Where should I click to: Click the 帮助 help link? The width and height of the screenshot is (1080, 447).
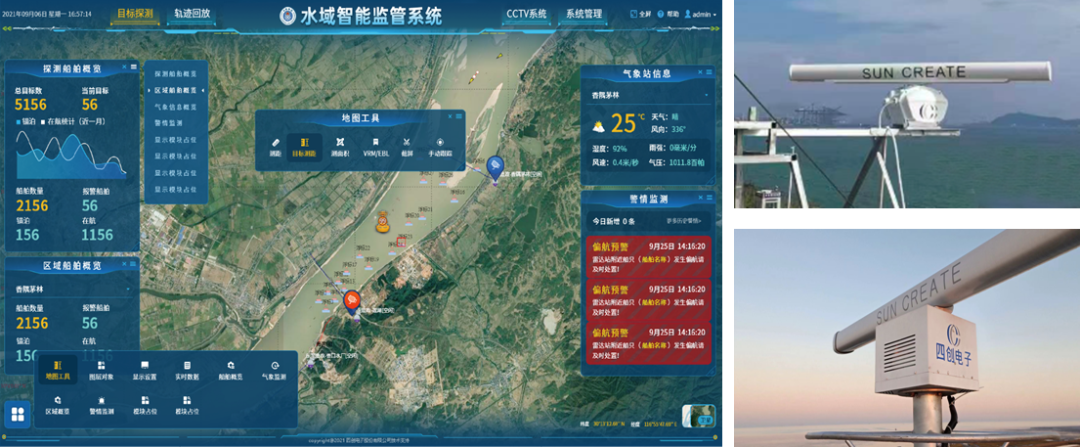(672, 15)
